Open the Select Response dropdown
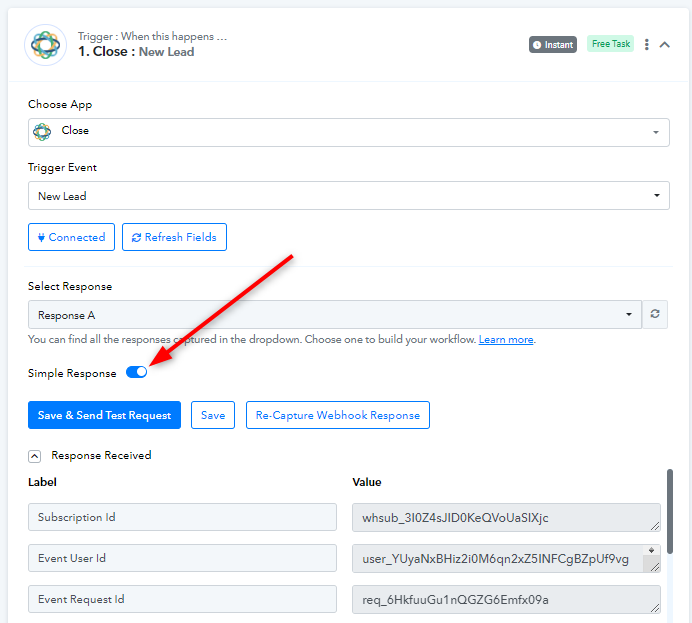Screen dimensions: 692x623 [335, 315]
